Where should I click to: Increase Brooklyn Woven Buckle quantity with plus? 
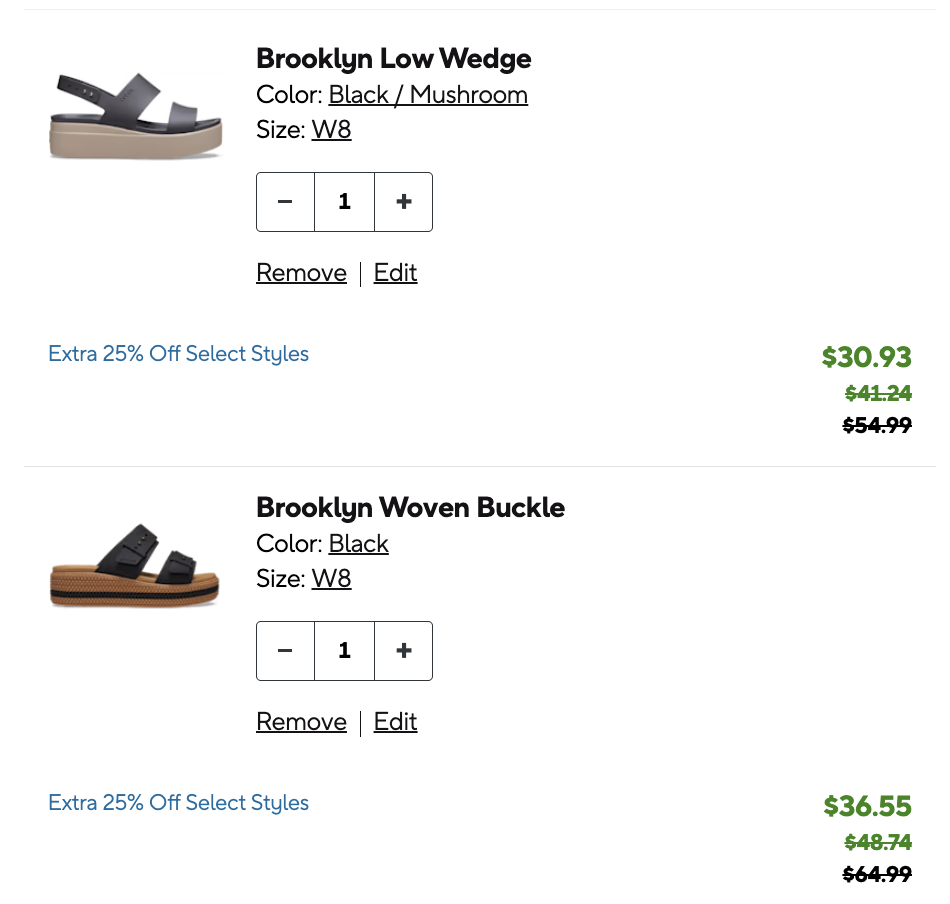(x=404, y=651)
